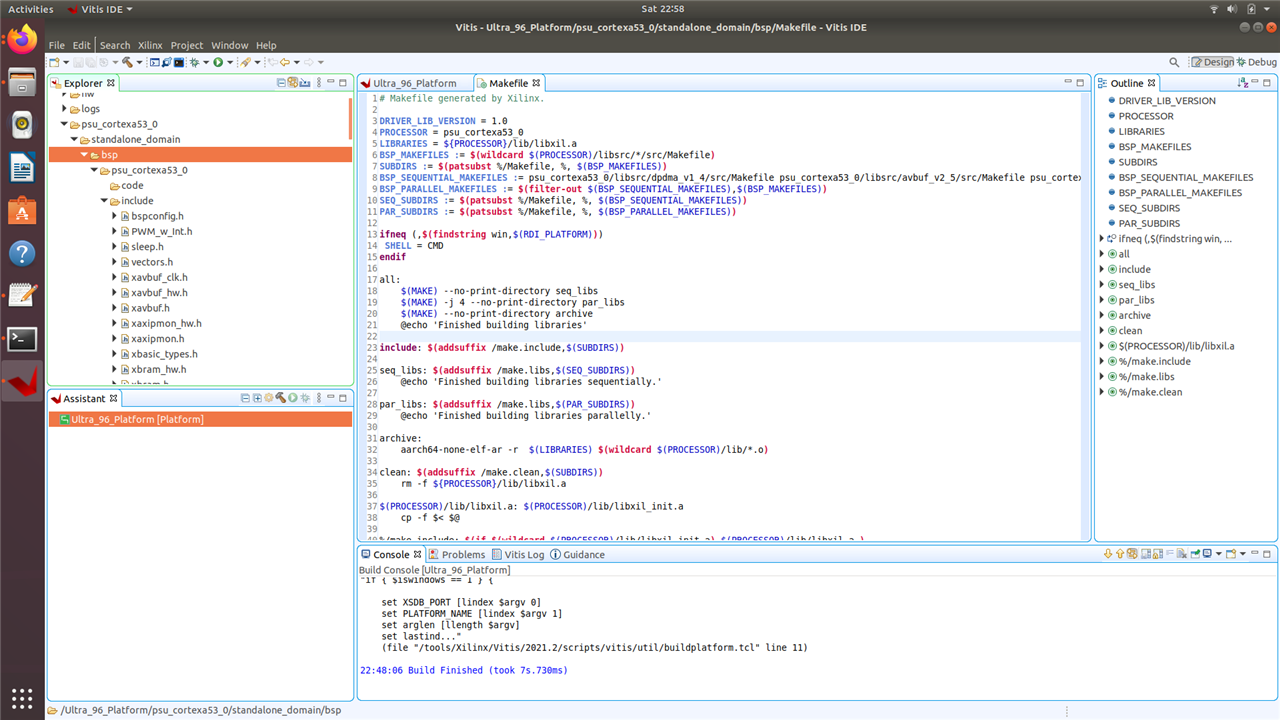Screen dimensions: 1280x720
Task: Click Pin Console icon
Action: pos(1195,554)
